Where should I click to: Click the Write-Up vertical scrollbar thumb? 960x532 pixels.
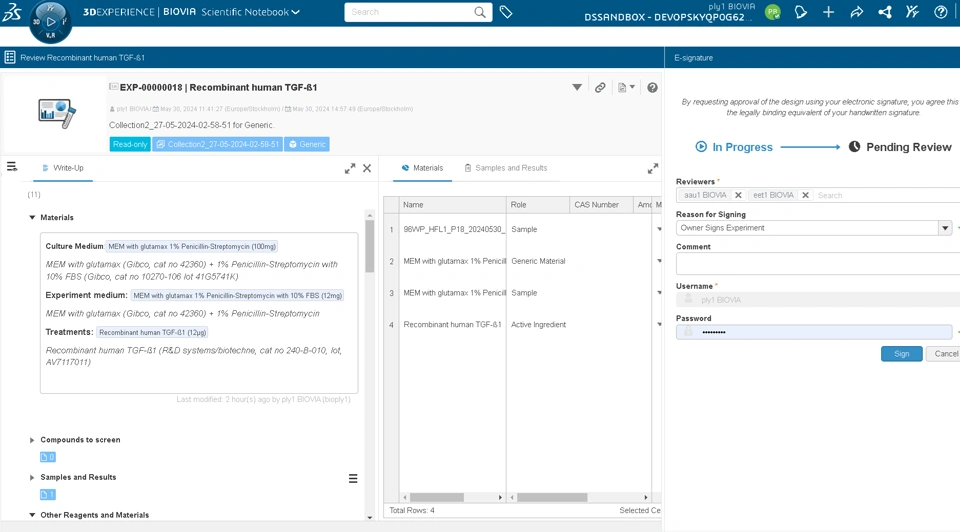click(x=369, y=246)
